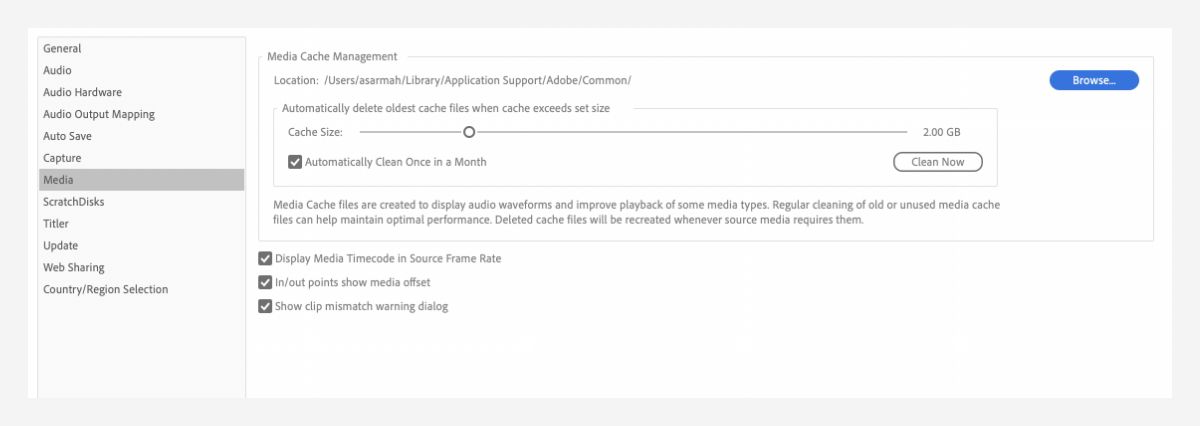Switch to Titler settings

[56, 224]
